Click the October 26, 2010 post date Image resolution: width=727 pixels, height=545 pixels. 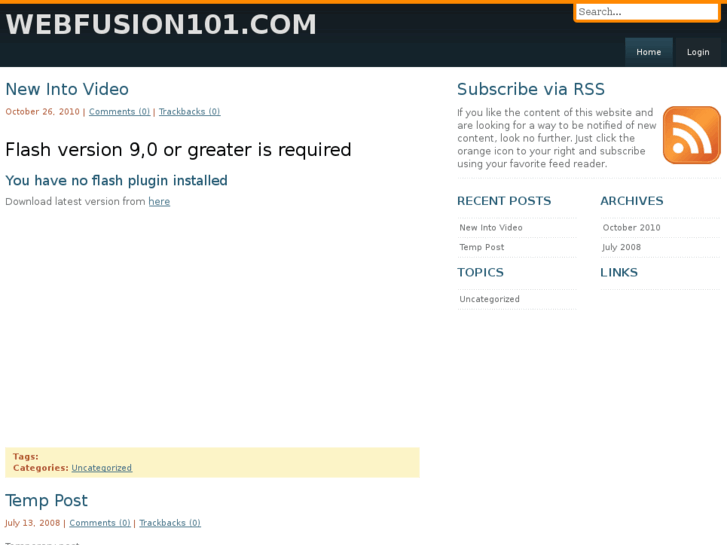point(42,112)
